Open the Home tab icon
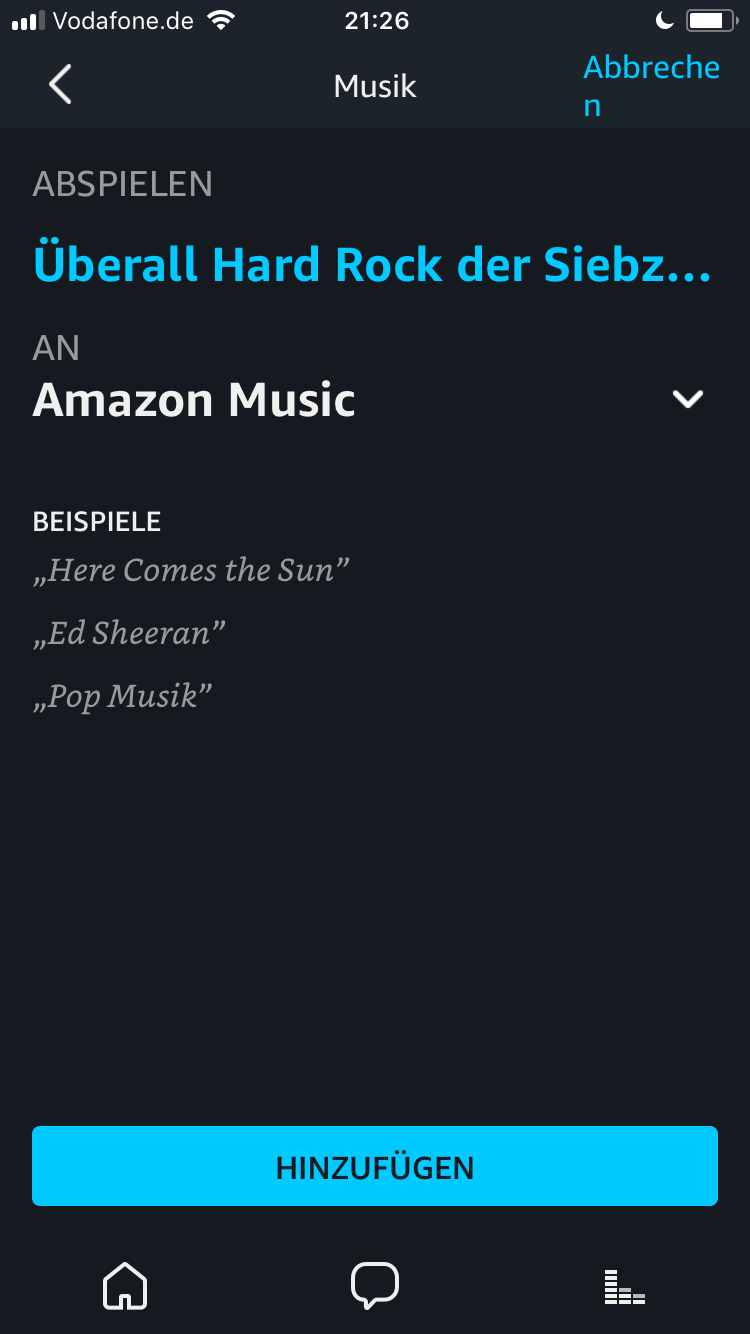750x1334 pixels. 125,1285
